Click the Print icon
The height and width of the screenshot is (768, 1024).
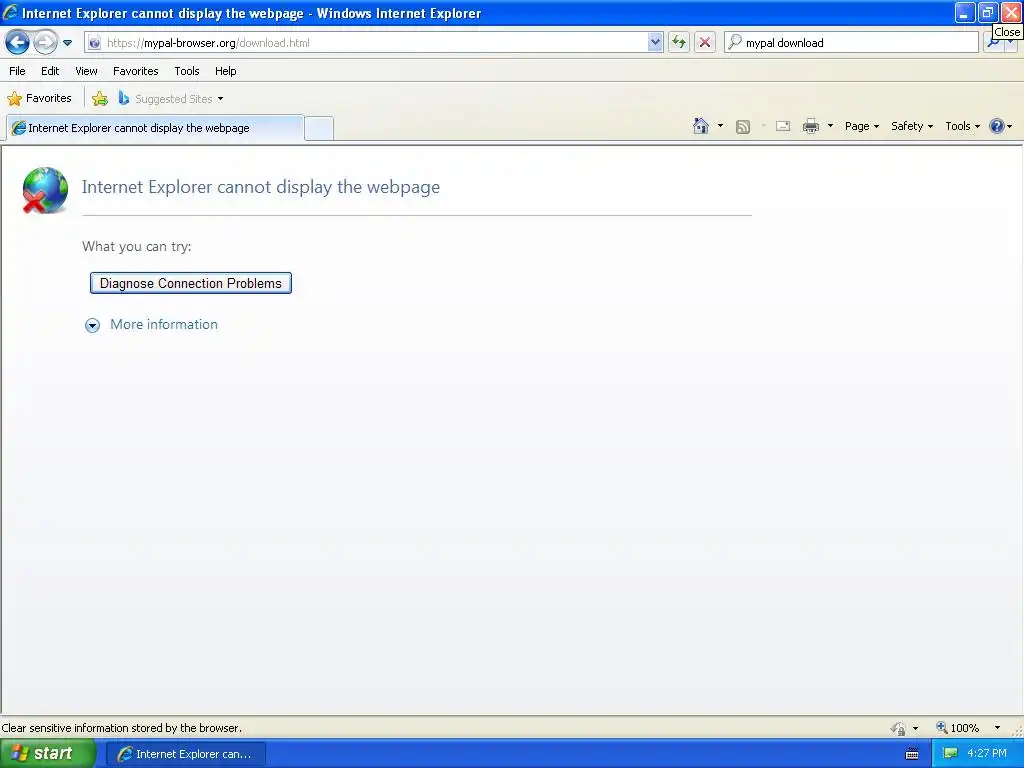(811, 126)
